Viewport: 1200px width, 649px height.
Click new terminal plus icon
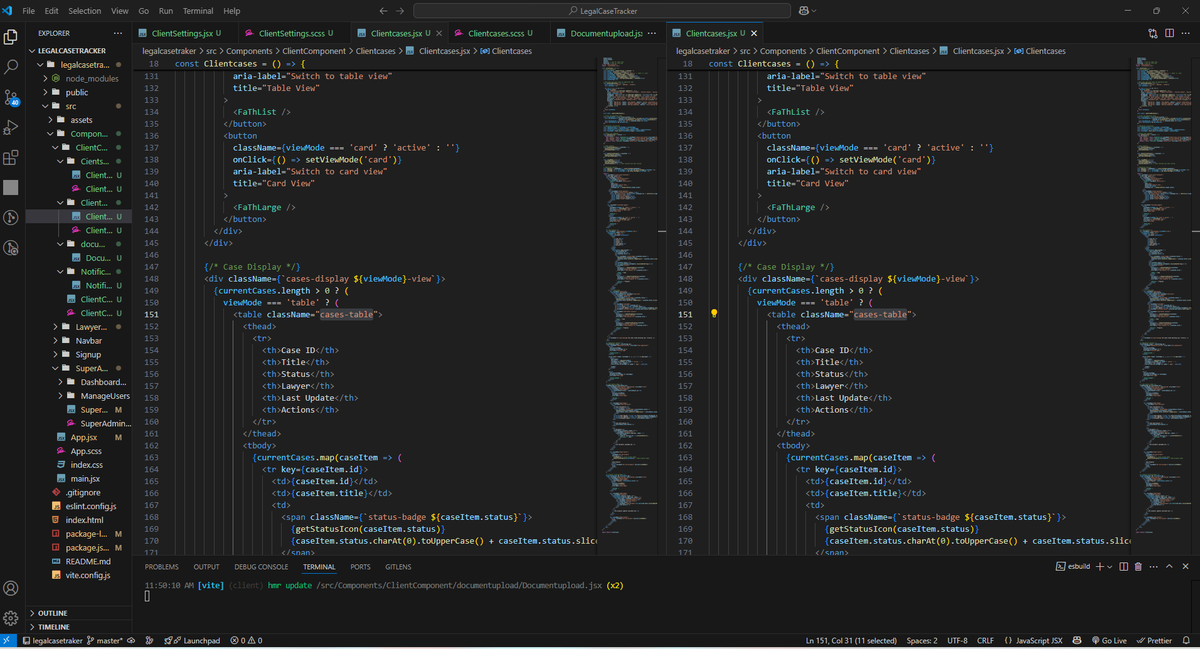(1098, 566)
